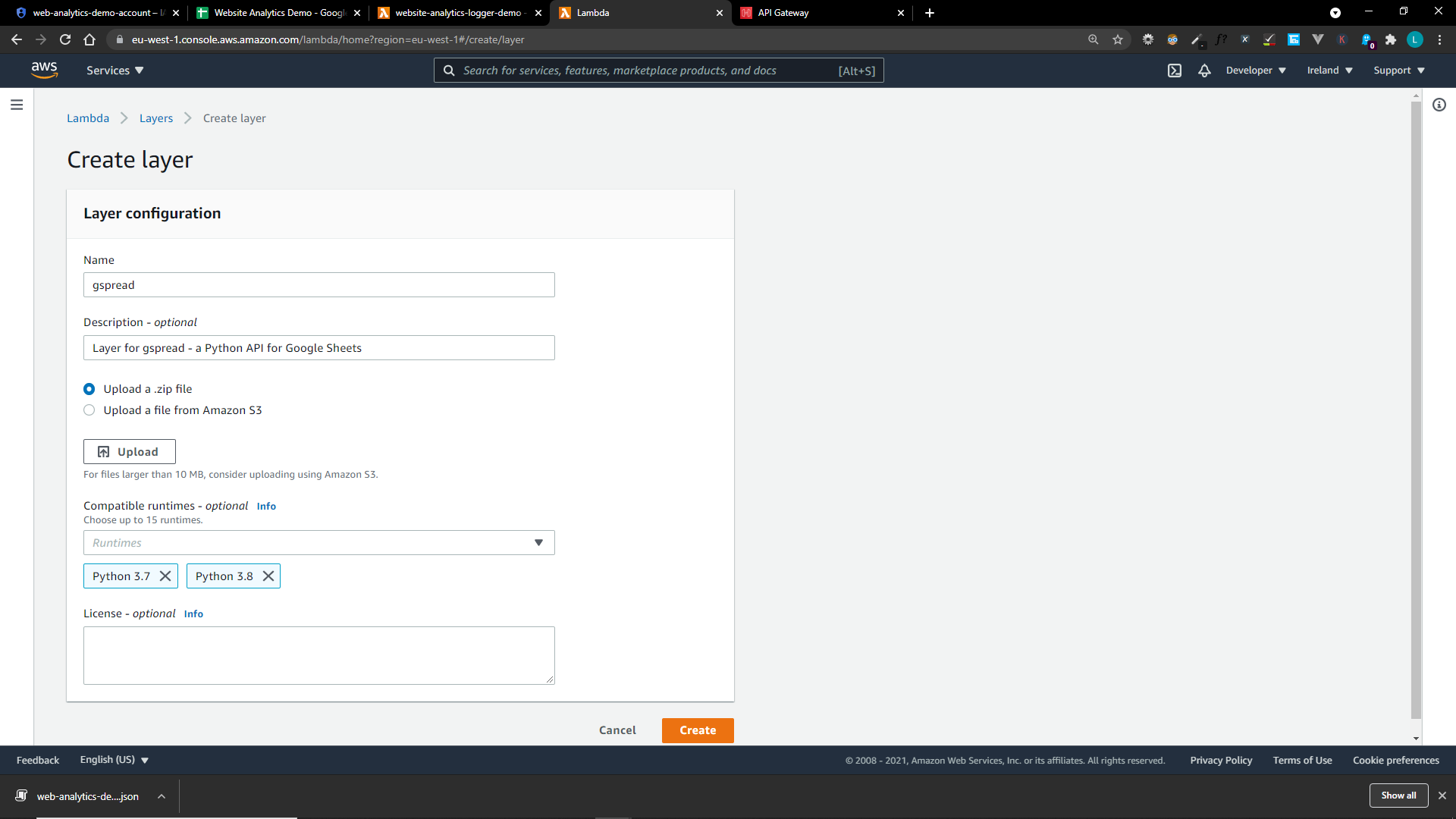Select Upload a .zip file option
This screenshot has height=819, width=1456.
click(x=89, y=389)
